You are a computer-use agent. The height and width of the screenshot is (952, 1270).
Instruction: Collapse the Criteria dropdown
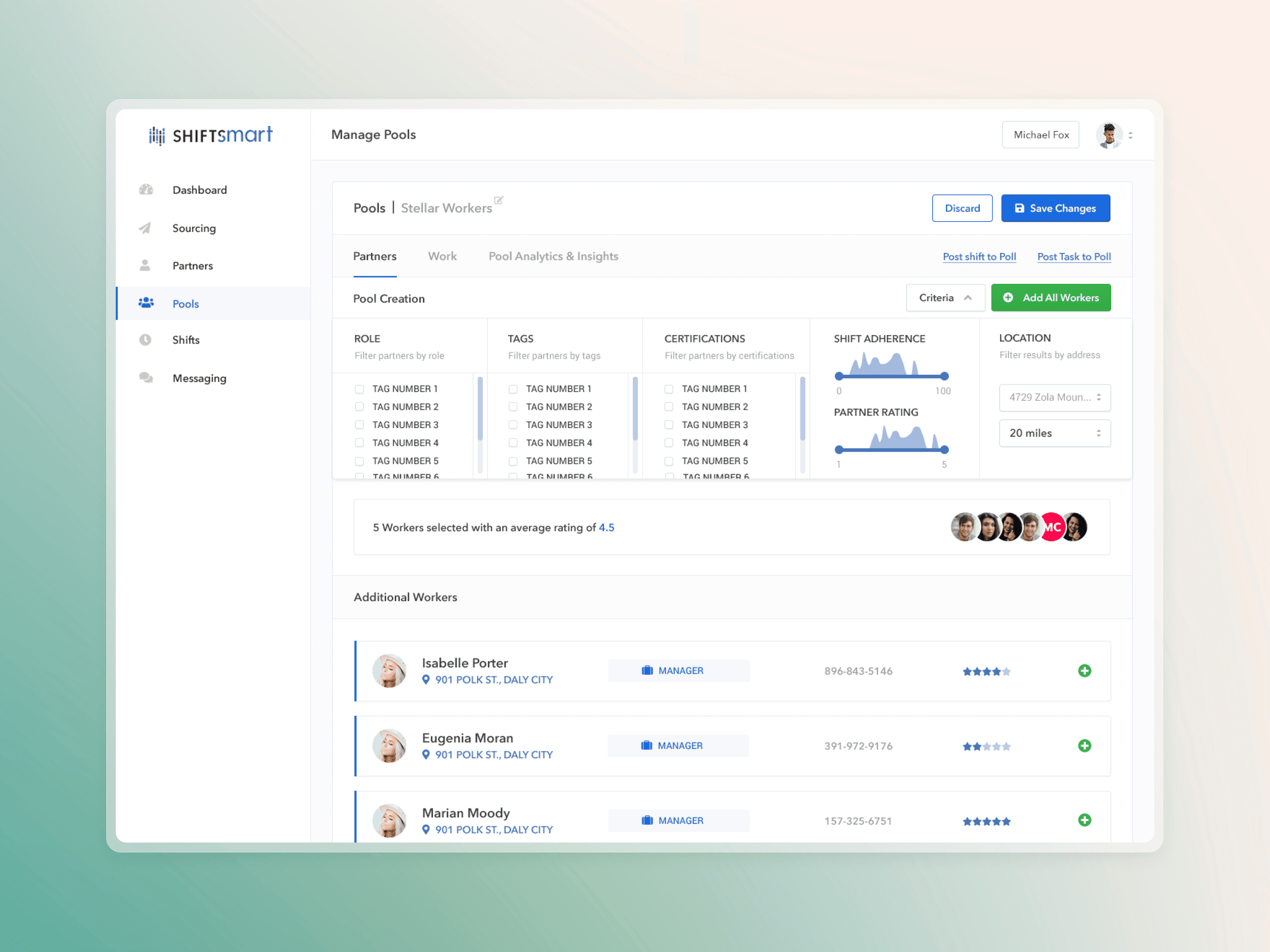click(x=945, y=298)
